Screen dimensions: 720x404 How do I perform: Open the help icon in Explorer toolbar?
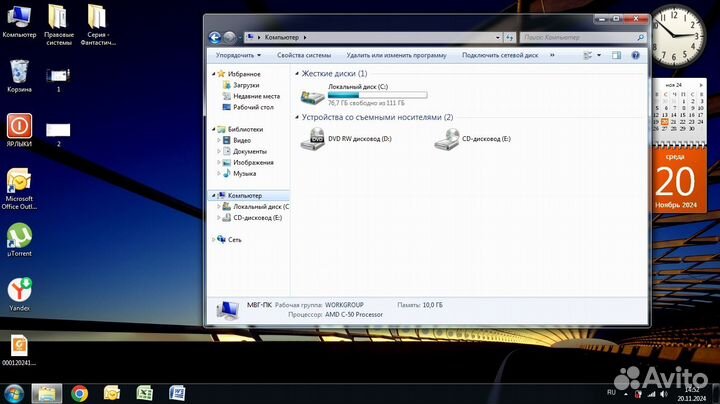click(636, 56)
